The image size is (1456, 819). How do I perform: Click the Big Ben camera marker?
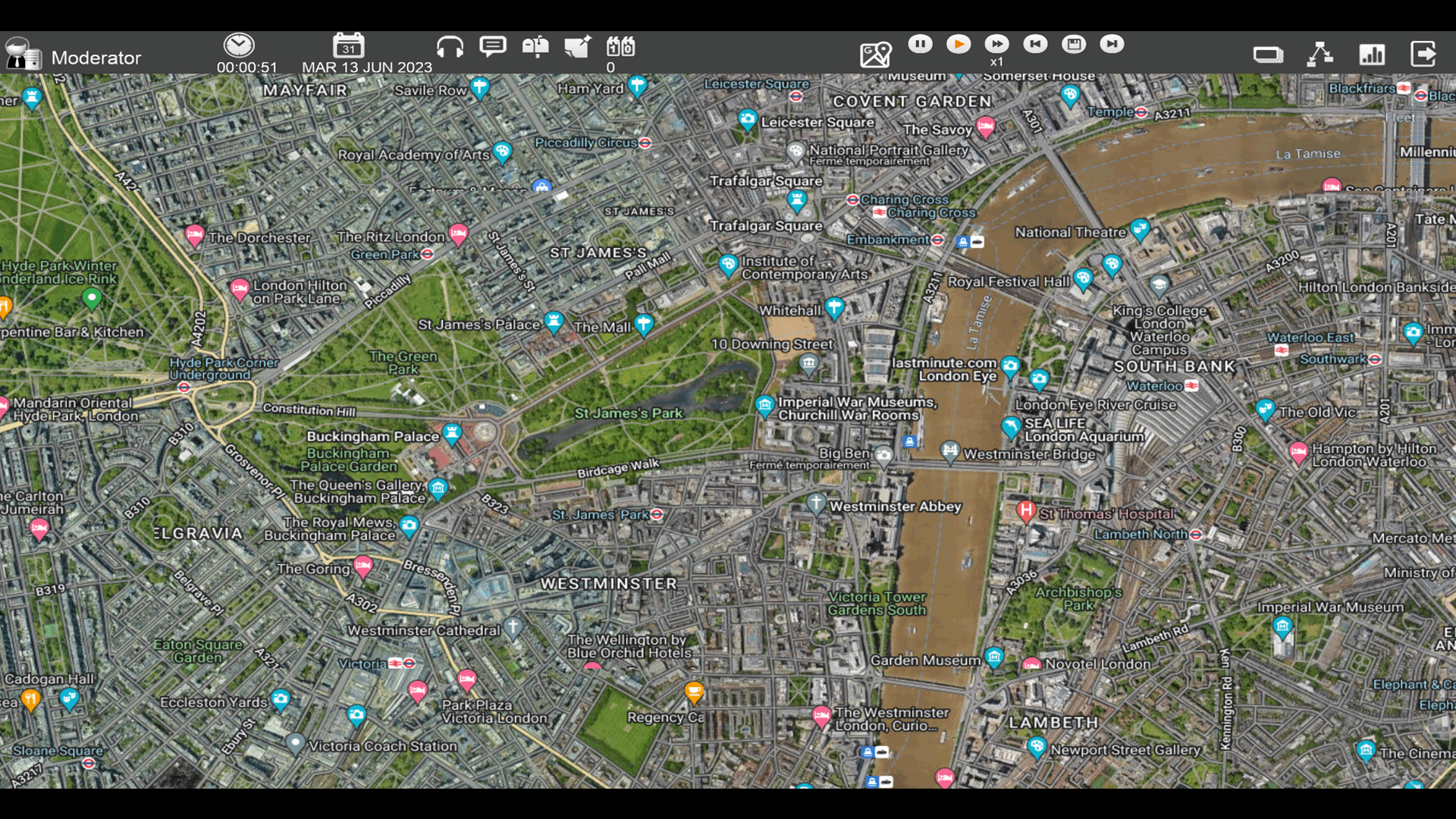click(x=883, y=457)
